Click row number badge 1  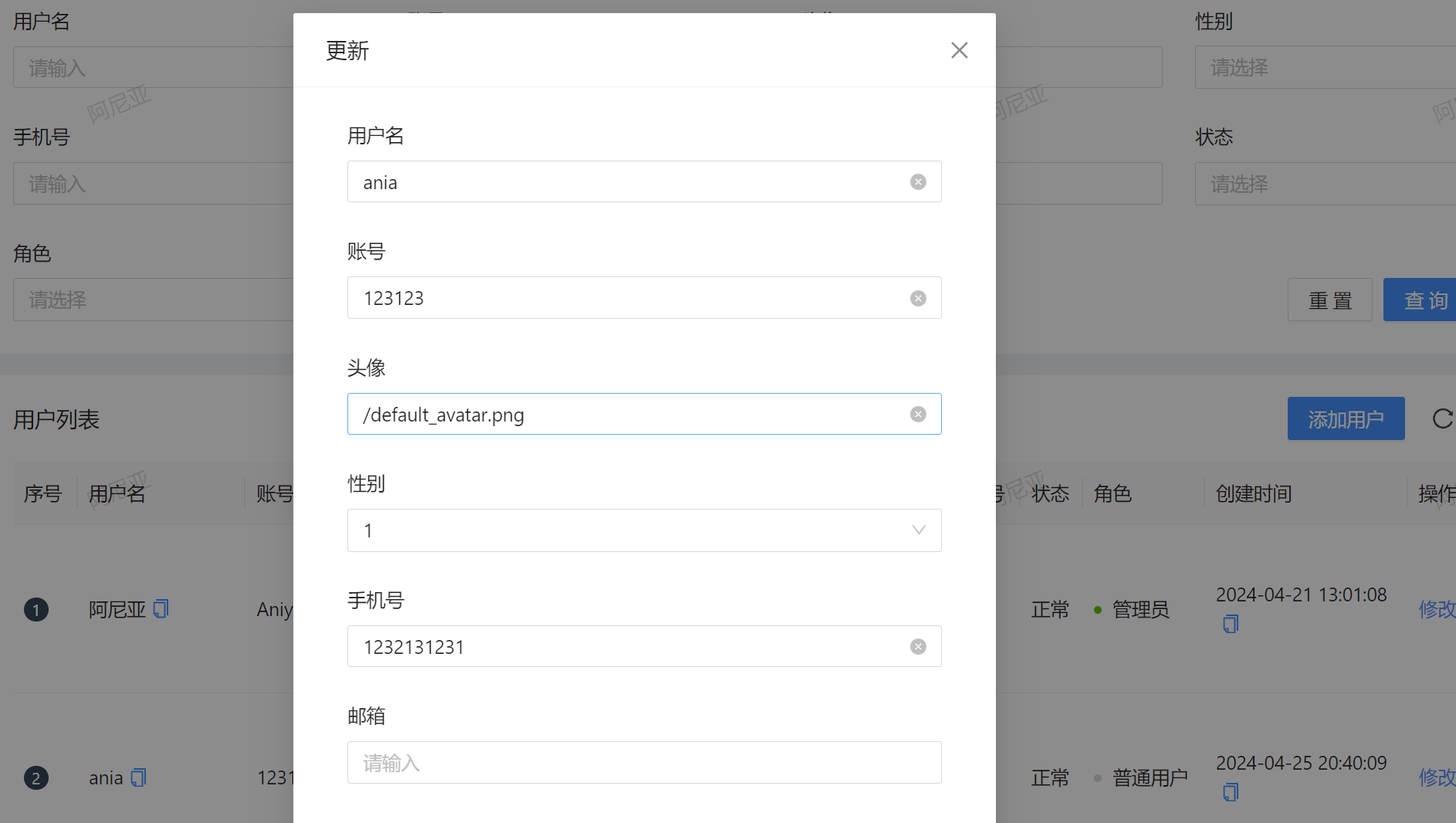[36, 610]
